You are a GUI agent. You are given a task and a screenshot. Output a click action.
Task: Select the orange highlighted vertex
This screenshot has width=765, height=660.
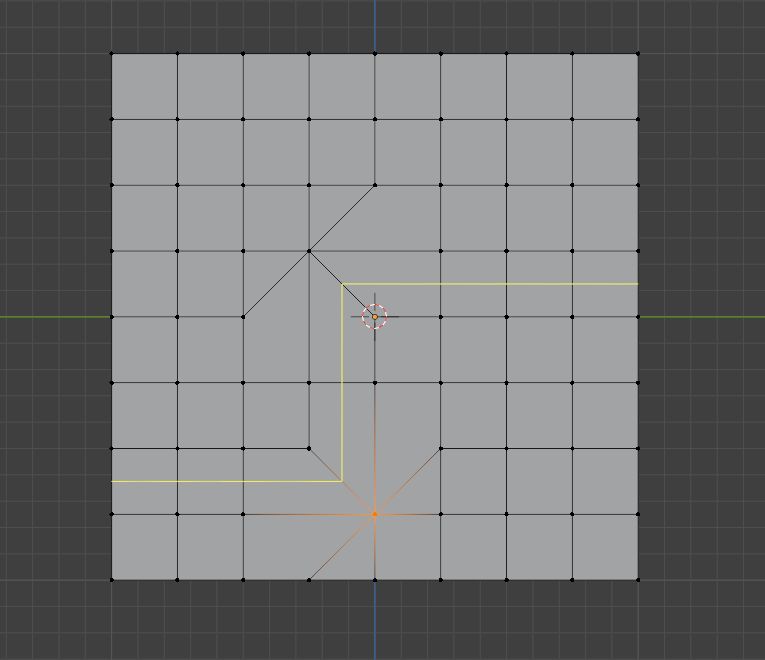375,514
